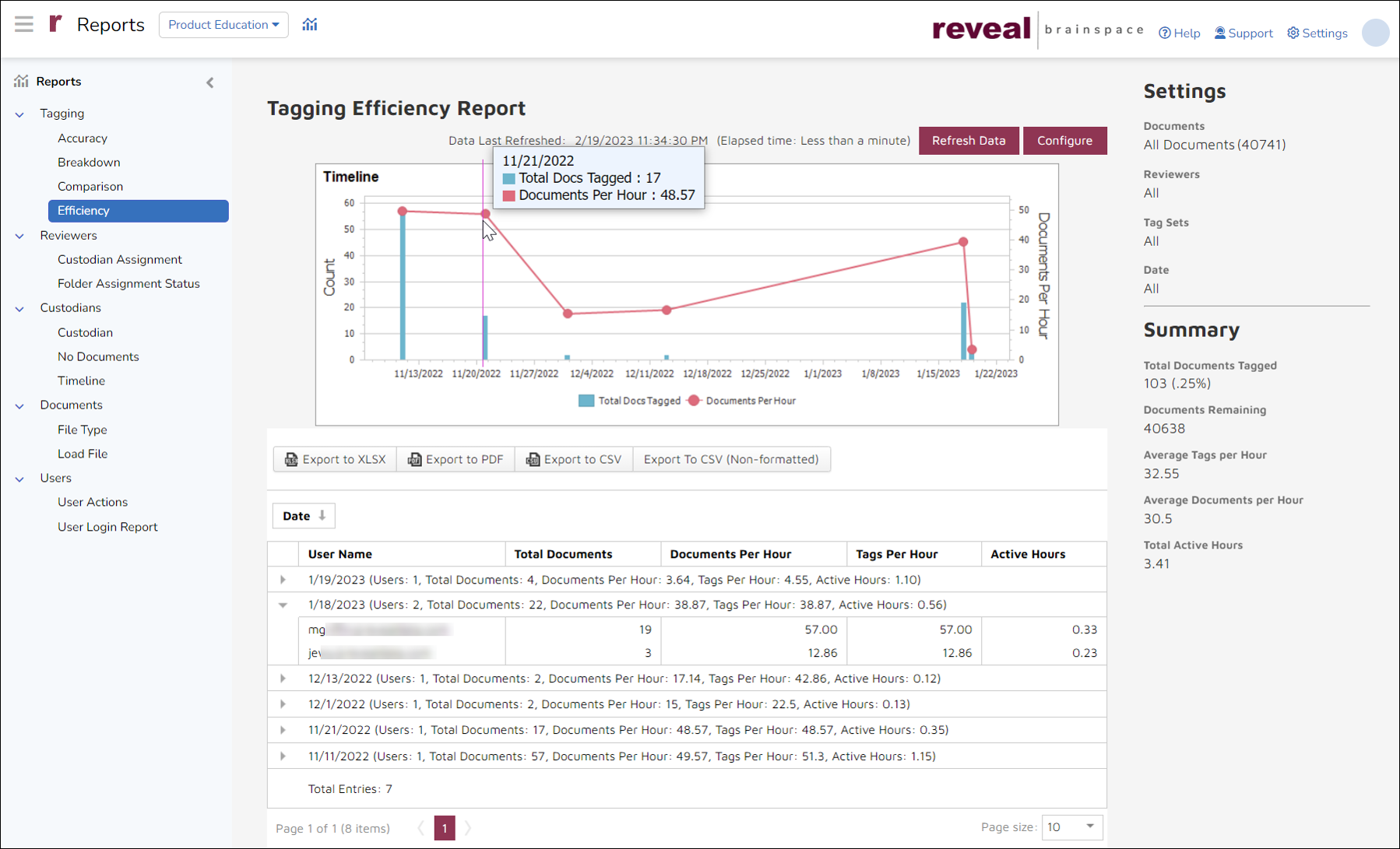
Task: Export the report to XLSX
Action: click(x=336, y=459)
